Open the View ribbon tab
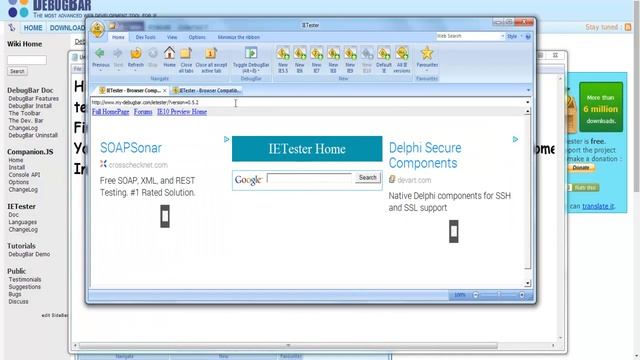Image resolution: width=640 pixels, height=360 pixels. pos(172,37)
